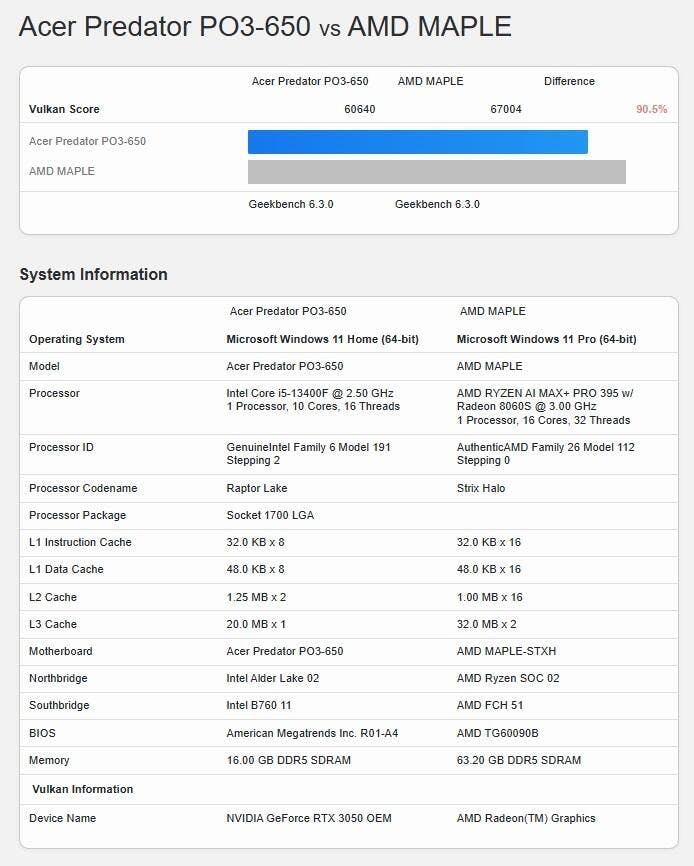Screen dimensions: 694x866
Task: Select the Raptor Lake codename
Action: coord(257,488)
